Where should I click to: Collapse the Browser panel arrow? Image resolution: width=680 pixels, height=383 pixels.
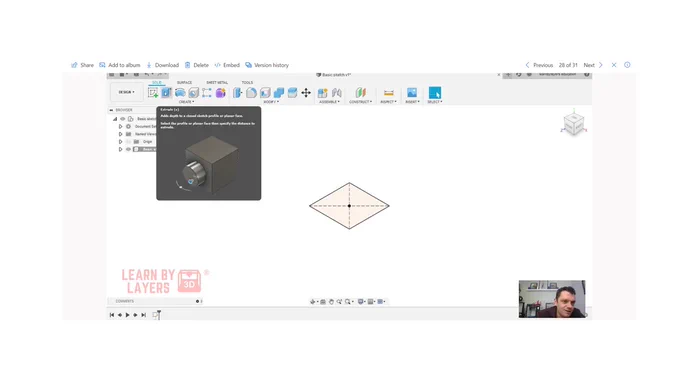[x=111, y=110]
